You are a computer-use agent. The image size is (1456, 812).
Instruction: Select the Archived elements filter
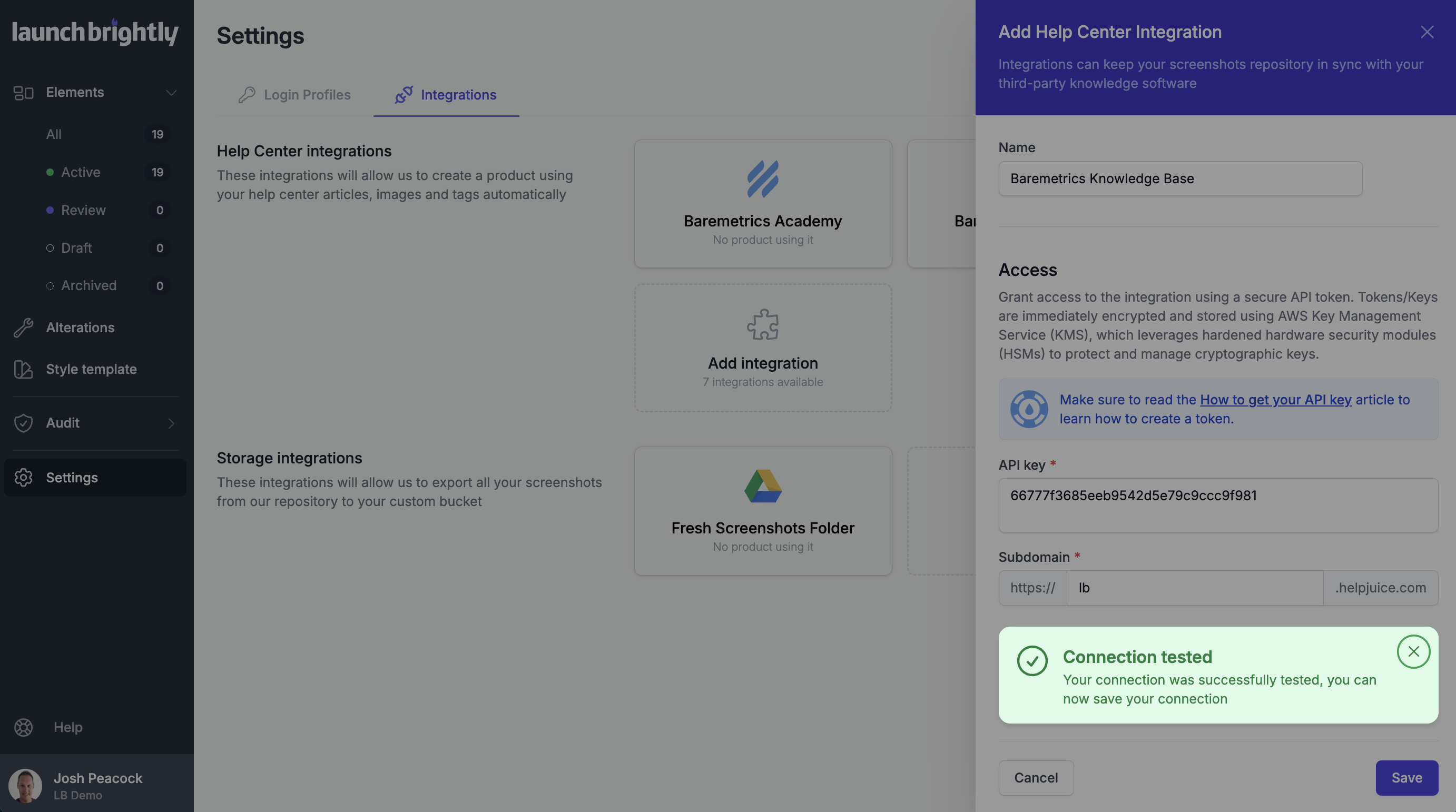(88, 285)
